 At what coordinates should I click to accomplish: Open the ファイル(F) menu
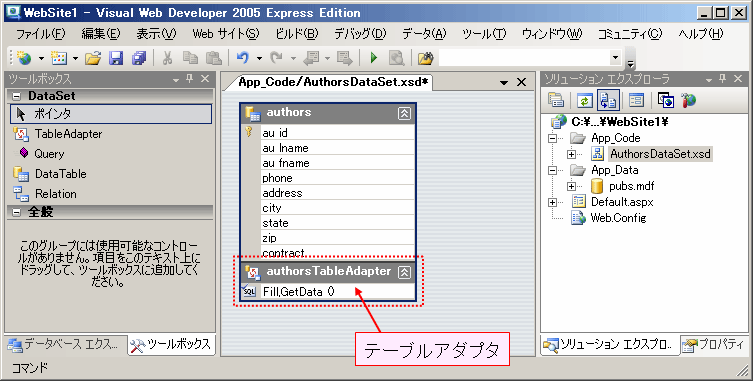click(x=40, y=34)
